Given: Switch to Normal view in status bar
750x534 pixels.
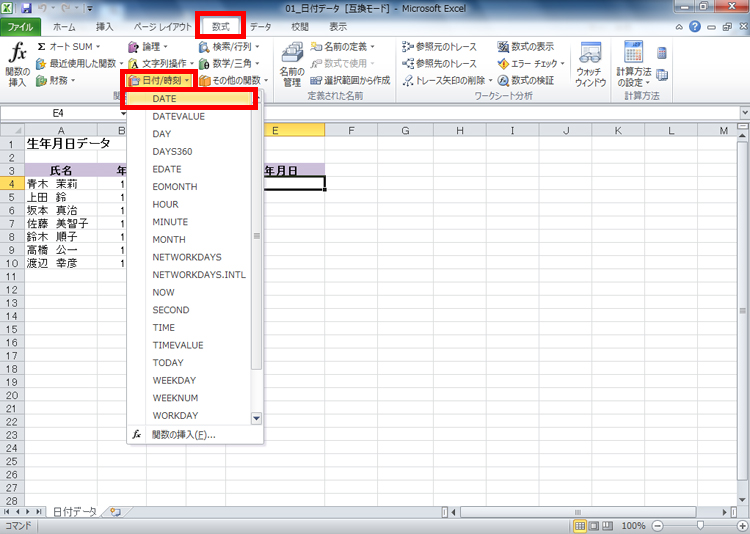Looking at the screenshot, I should click(x=579, y=526).
